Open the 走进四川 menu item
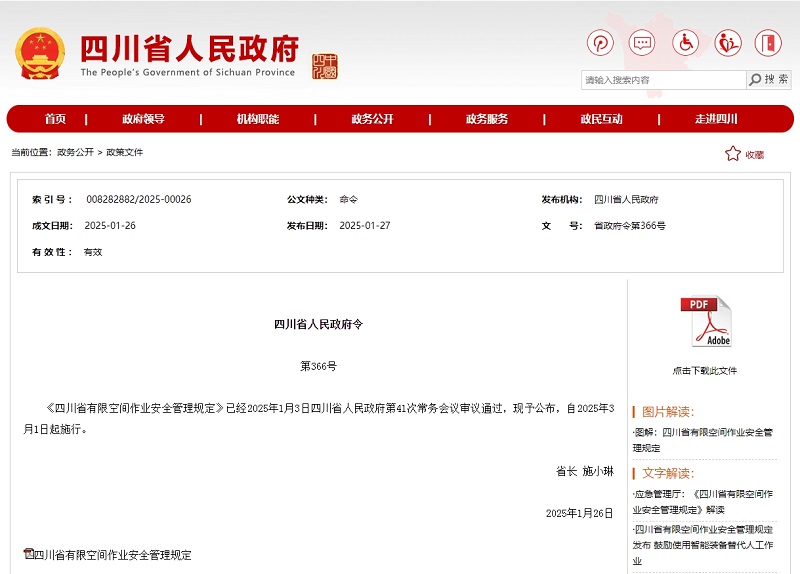Screen dimensions: 800x574 pos(716,119)
